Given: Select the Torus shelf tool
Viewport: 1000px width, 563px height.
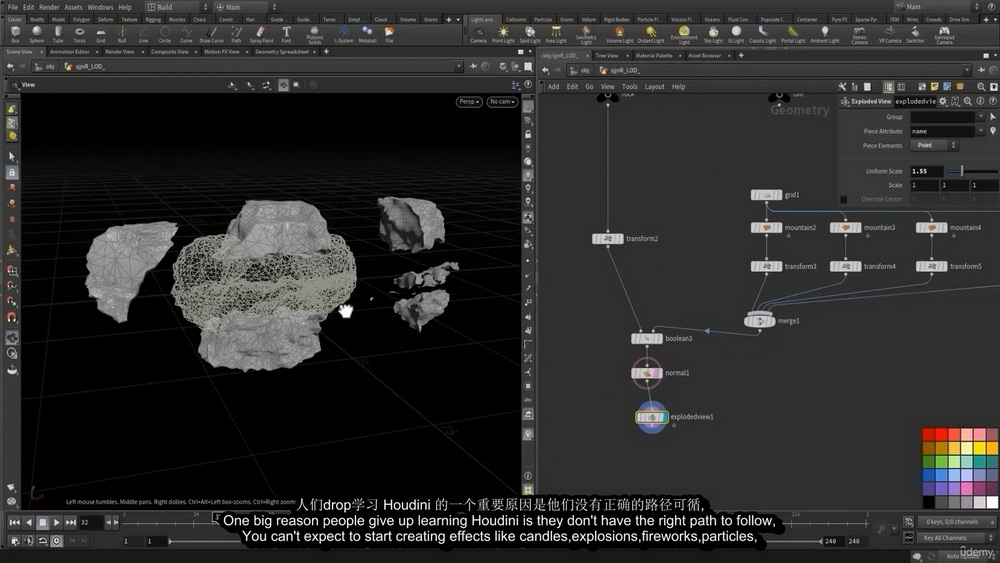Looking at the screenshot, I should point(79,34).
